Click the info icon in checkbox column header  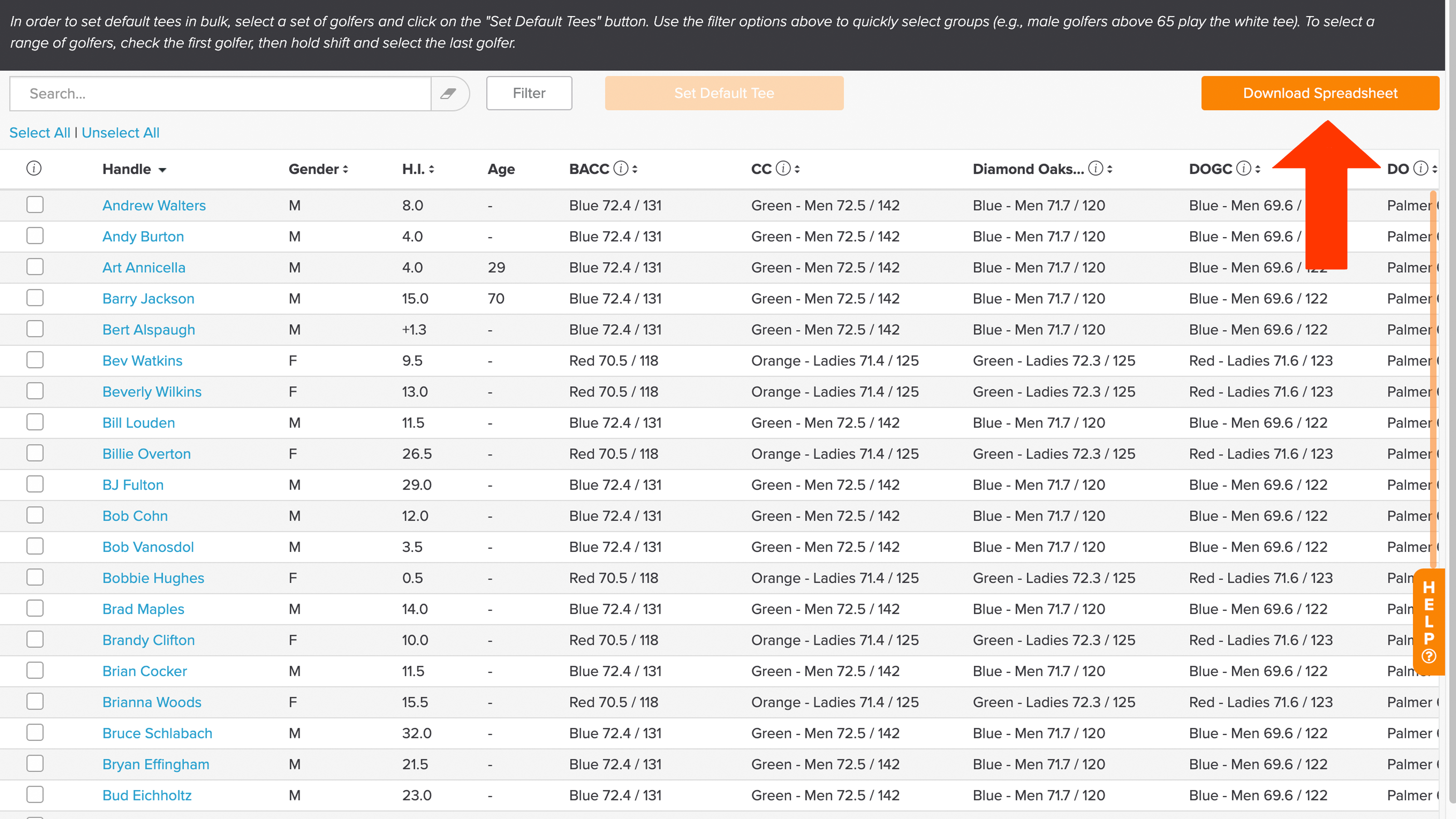point(34,168)
